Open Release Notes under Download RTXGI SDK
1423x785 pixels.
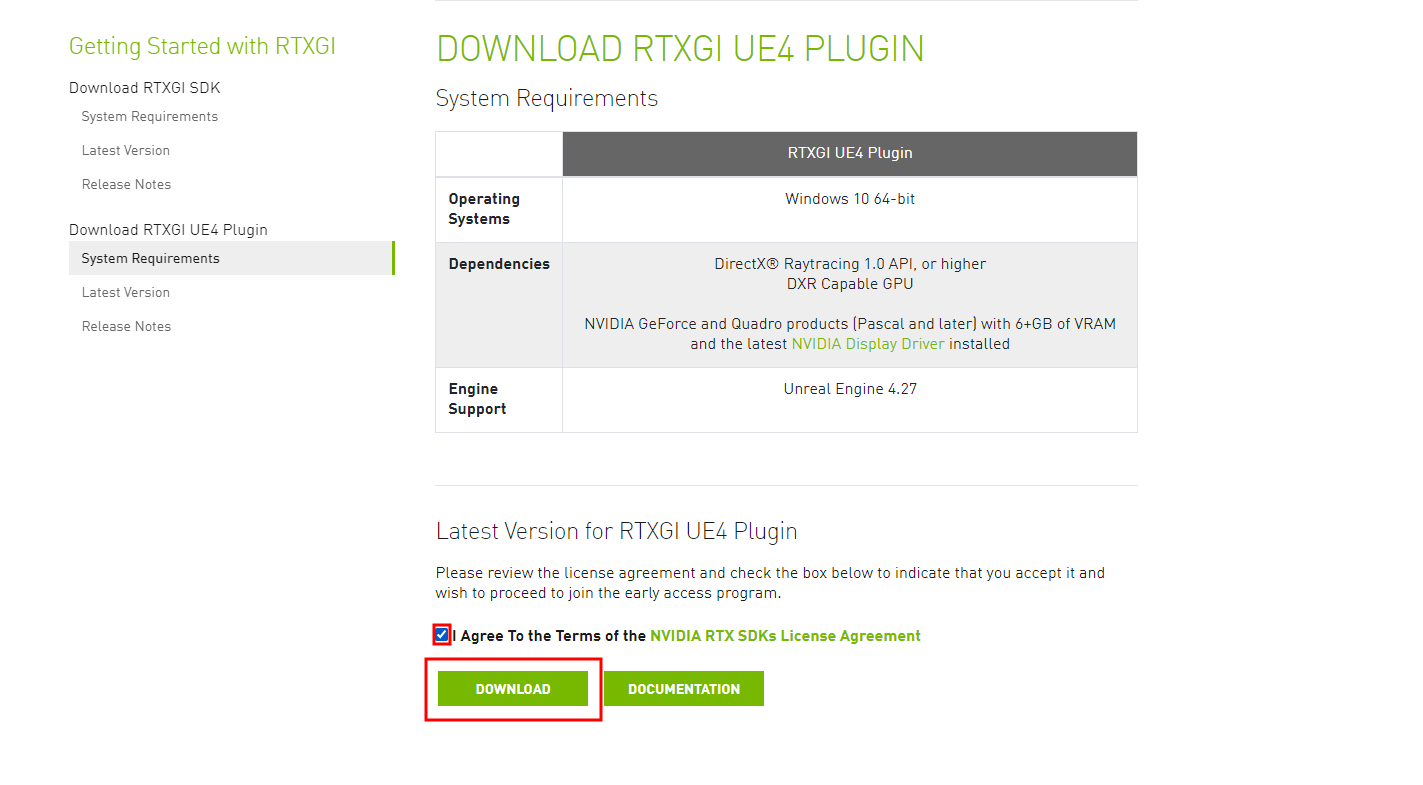127,185
